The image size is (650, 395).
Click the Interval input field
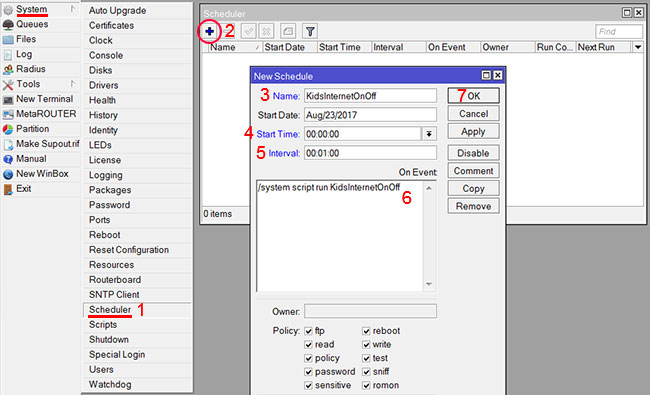coord(370,153)
